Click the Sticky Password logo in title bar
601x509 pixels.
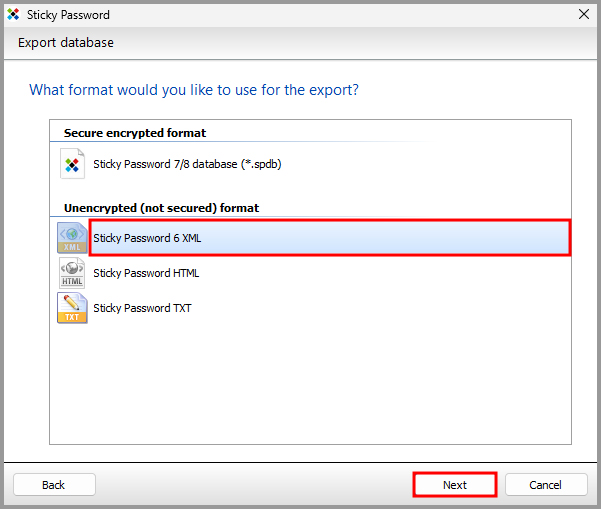(13, 15)
